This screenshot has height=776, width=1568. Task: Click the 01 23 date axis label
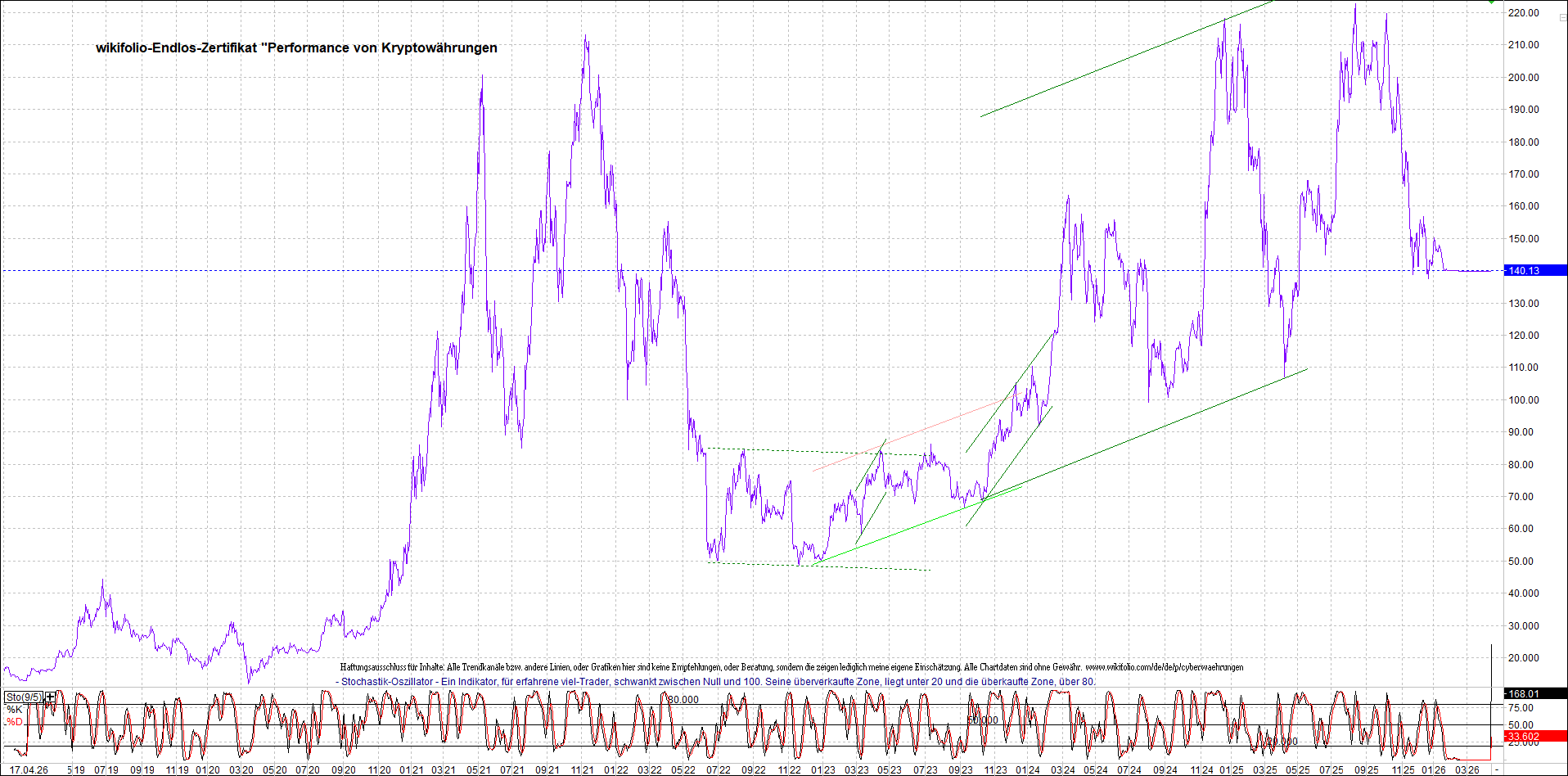(x=823, y=769)
